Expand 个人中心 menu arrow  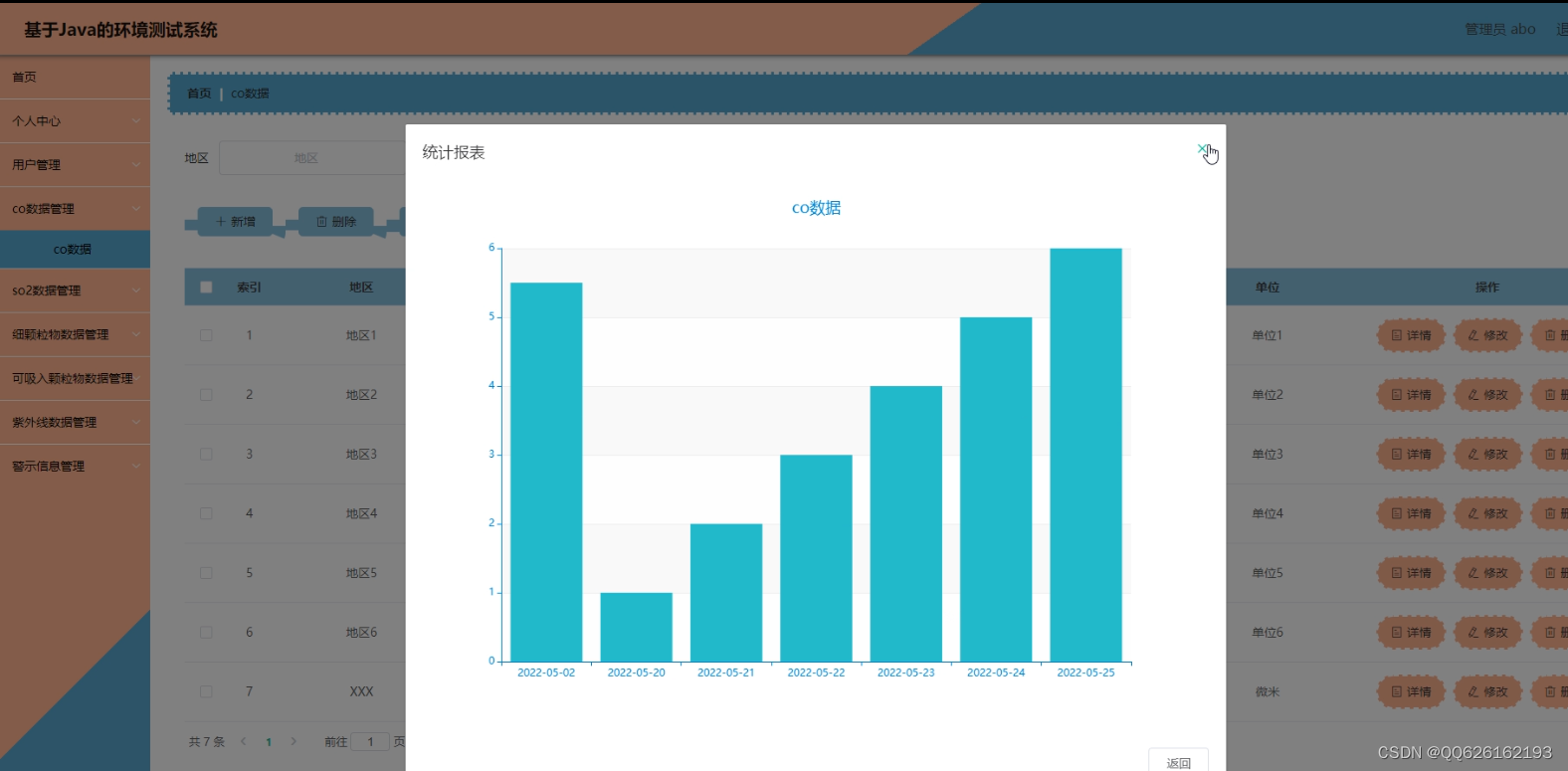136,121
